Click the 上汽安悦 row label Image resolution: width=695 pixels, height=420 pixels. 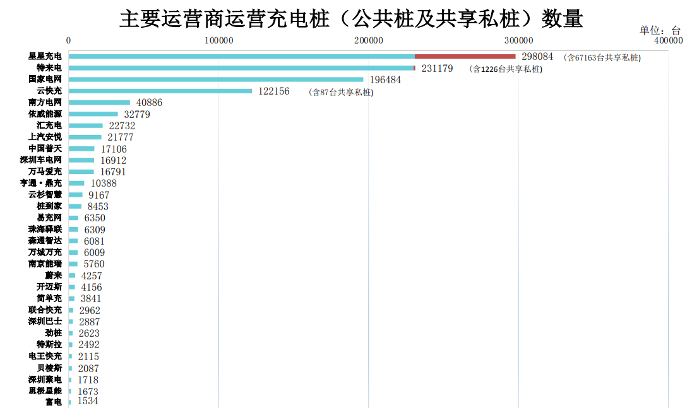[45, 136]
